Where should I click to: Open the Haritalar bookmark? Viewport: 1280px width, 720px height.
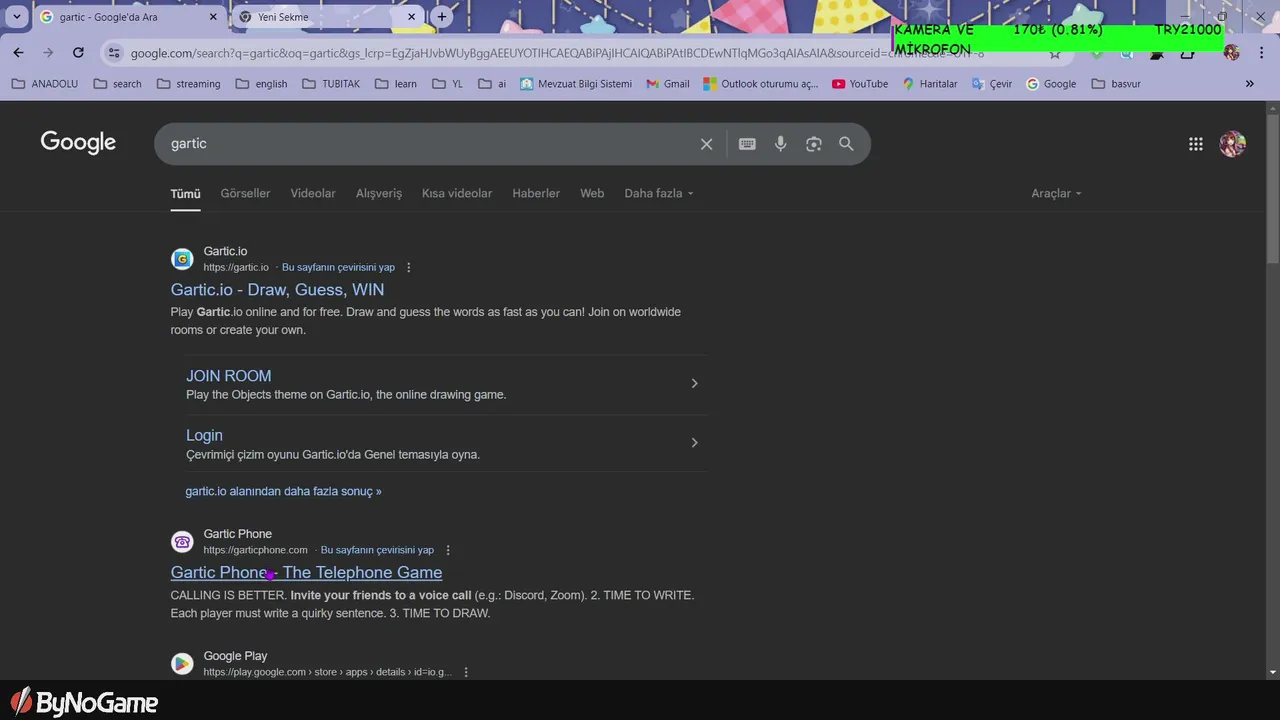(930, 84)
